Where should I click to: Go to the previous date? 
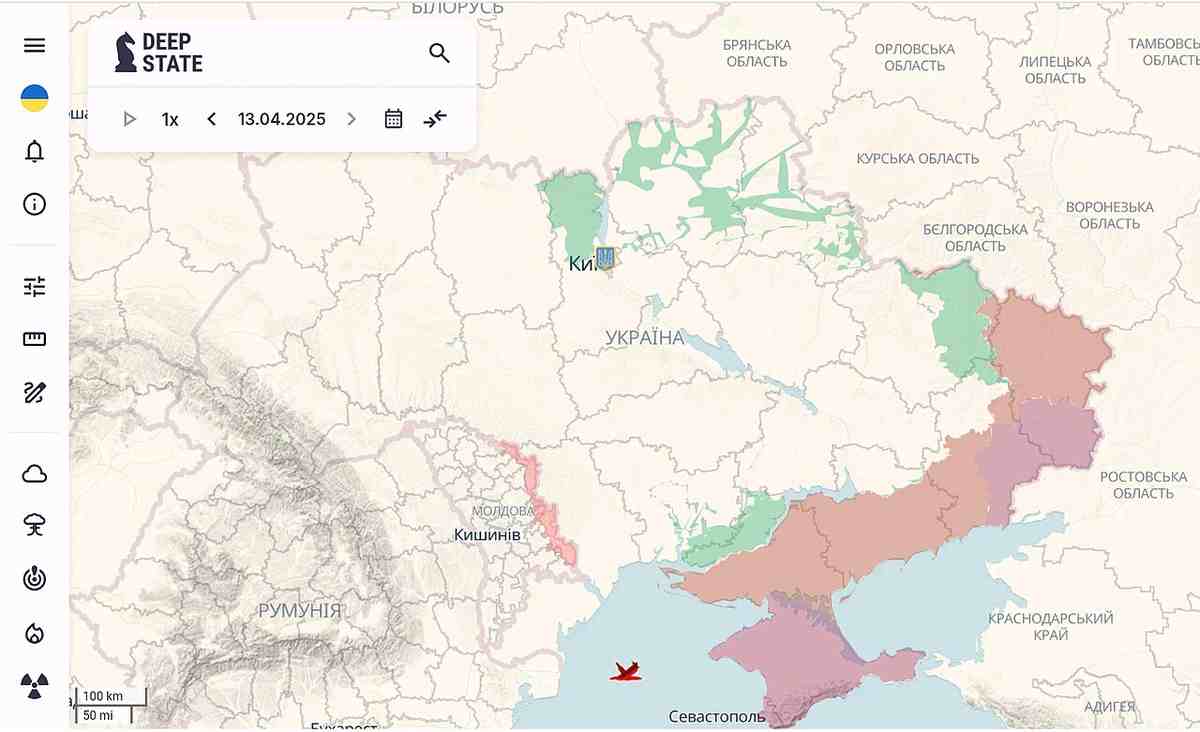211,119
